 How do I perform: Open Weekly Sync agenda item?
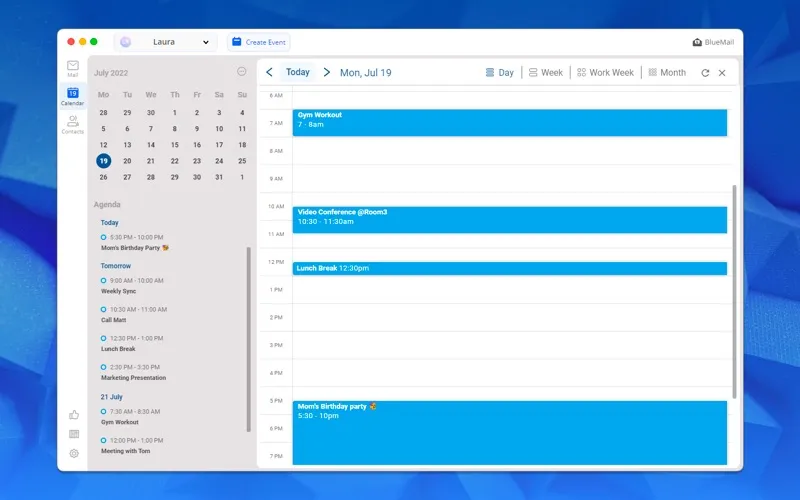(132, 286)
